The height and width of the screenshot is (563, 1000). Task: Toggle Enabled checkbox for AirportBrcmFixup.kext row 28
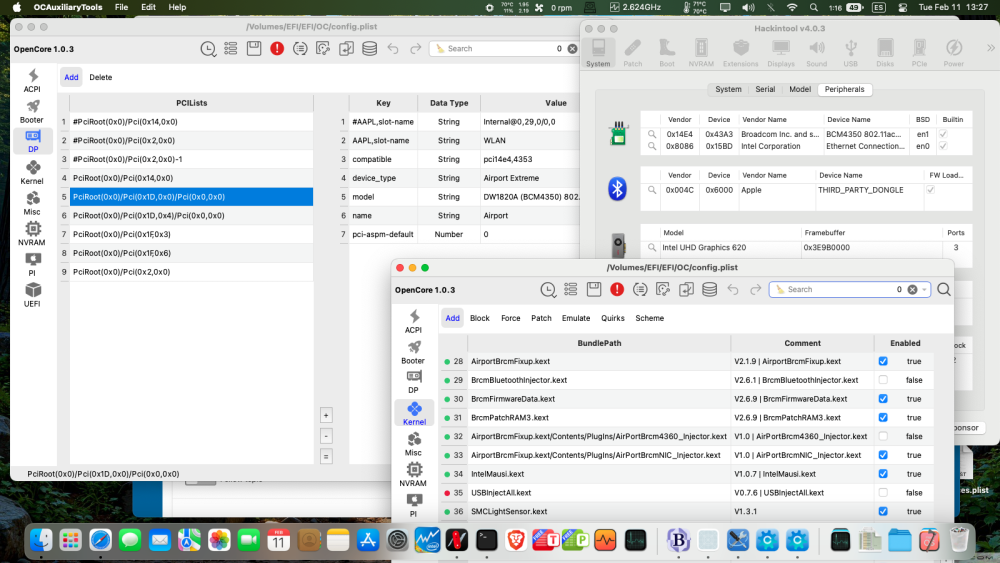pyautogui.click(x=883, y=361)
